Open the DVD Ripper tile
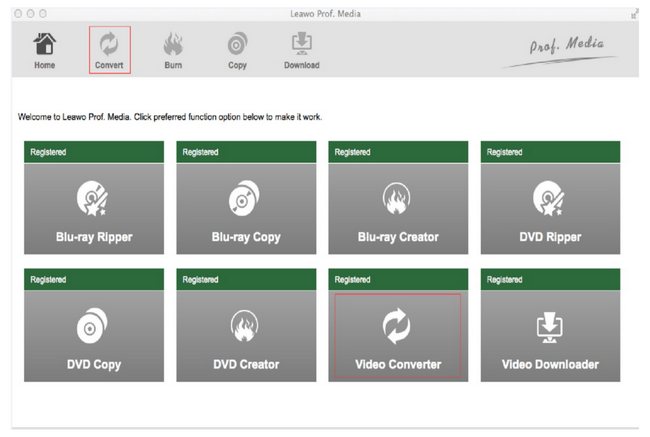Image resolution: width=650 pixels, height=437 pixels. click(x=550, y=208)
